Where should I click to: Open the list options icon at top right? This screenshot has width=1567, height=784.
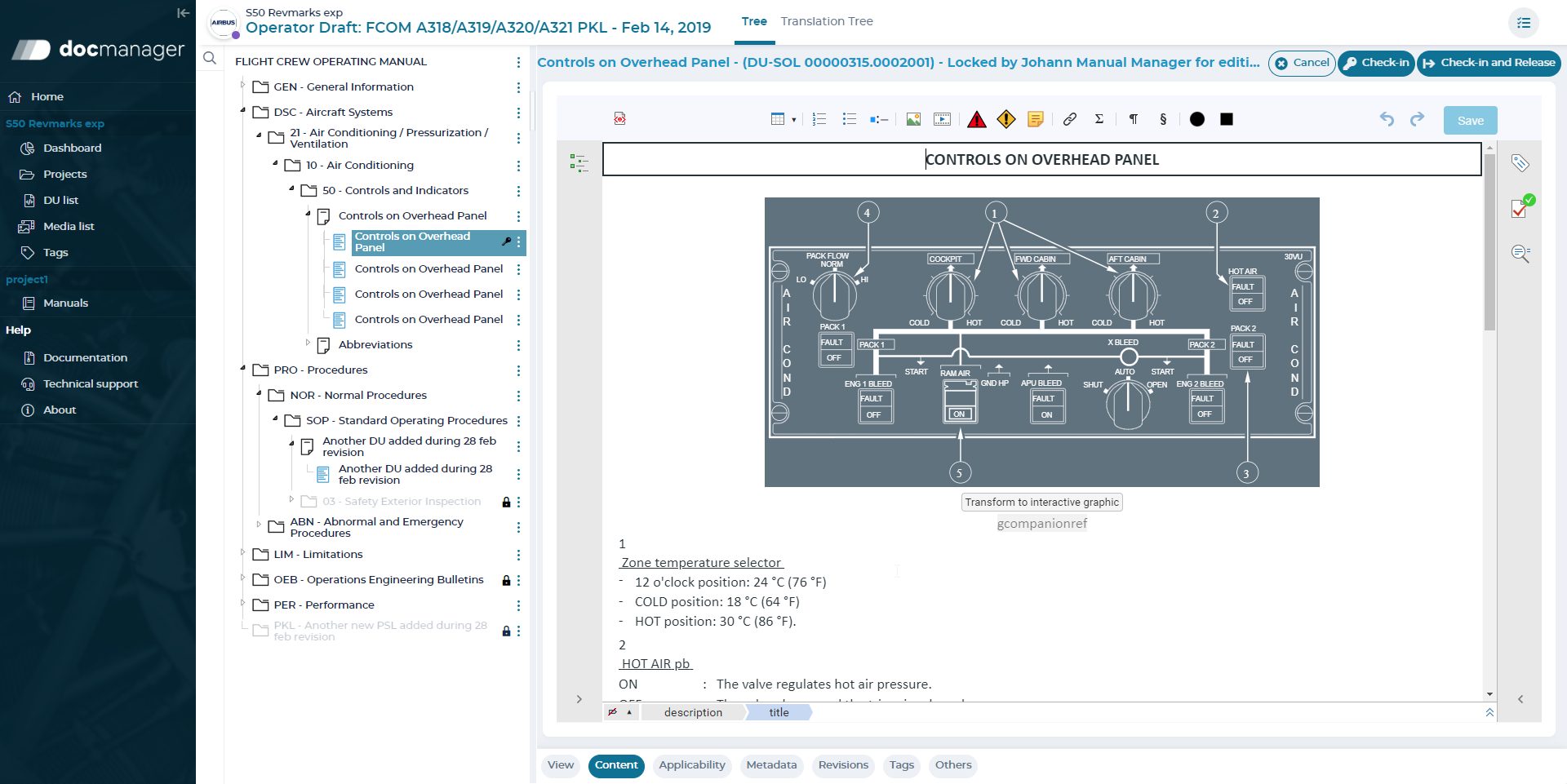tap(1524, 23)
